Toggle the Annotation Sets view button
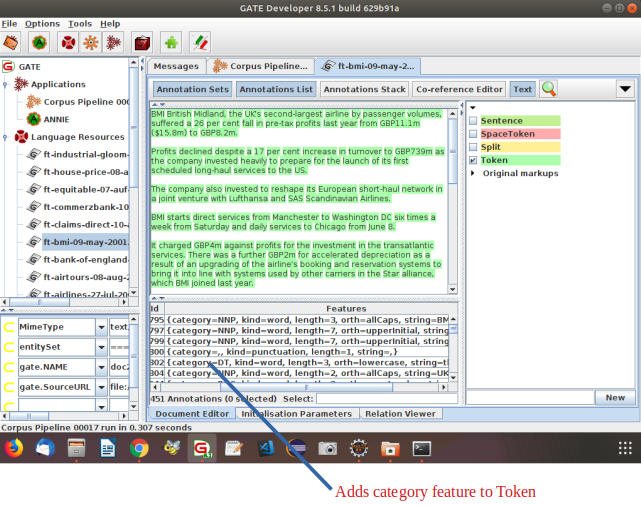The height and width of the screenshot is (505, 641). click(193, 89)
